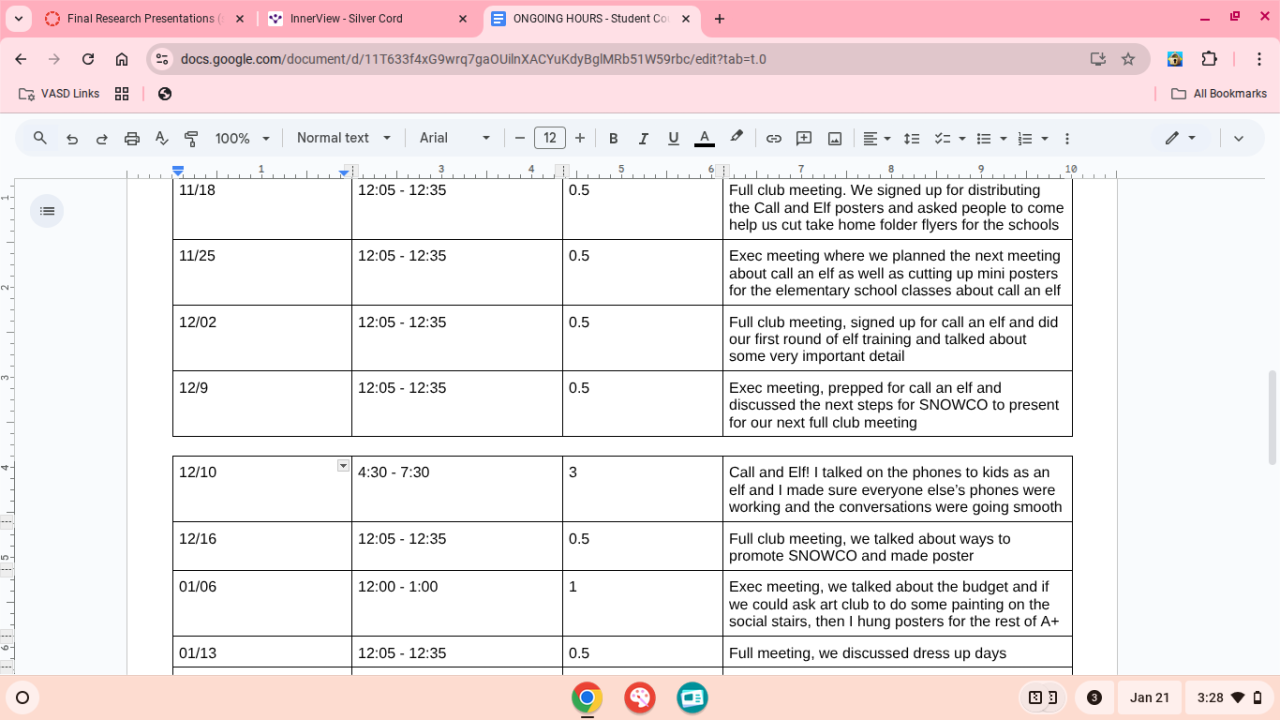
Task: Toggle underline formatting
Action: pyautogui.click(x=673, y=138)
